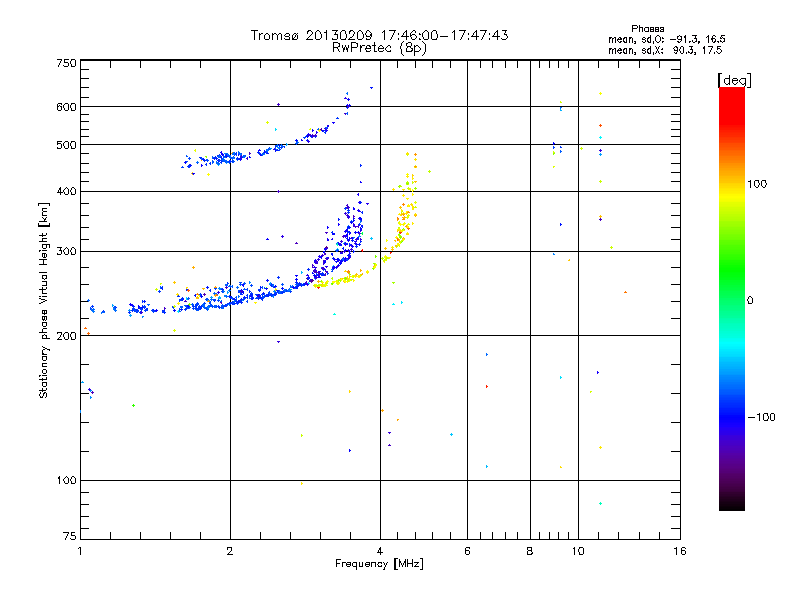Click the y-axis tick label '600'

pos(66,107)
